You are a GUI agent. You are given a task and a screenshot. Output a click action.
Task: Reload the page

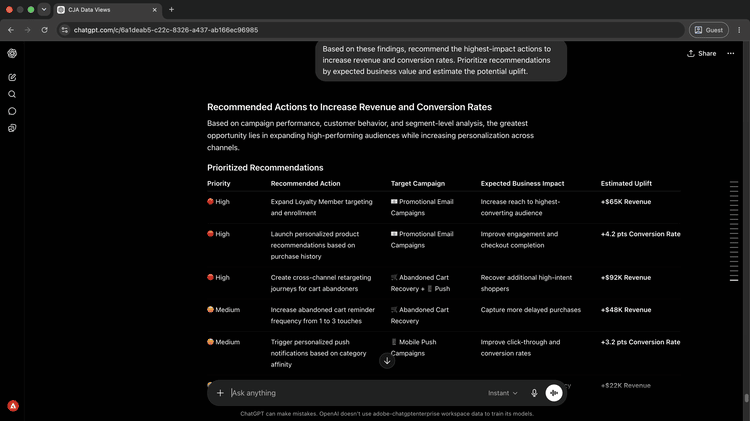click(x=44, y=30)
